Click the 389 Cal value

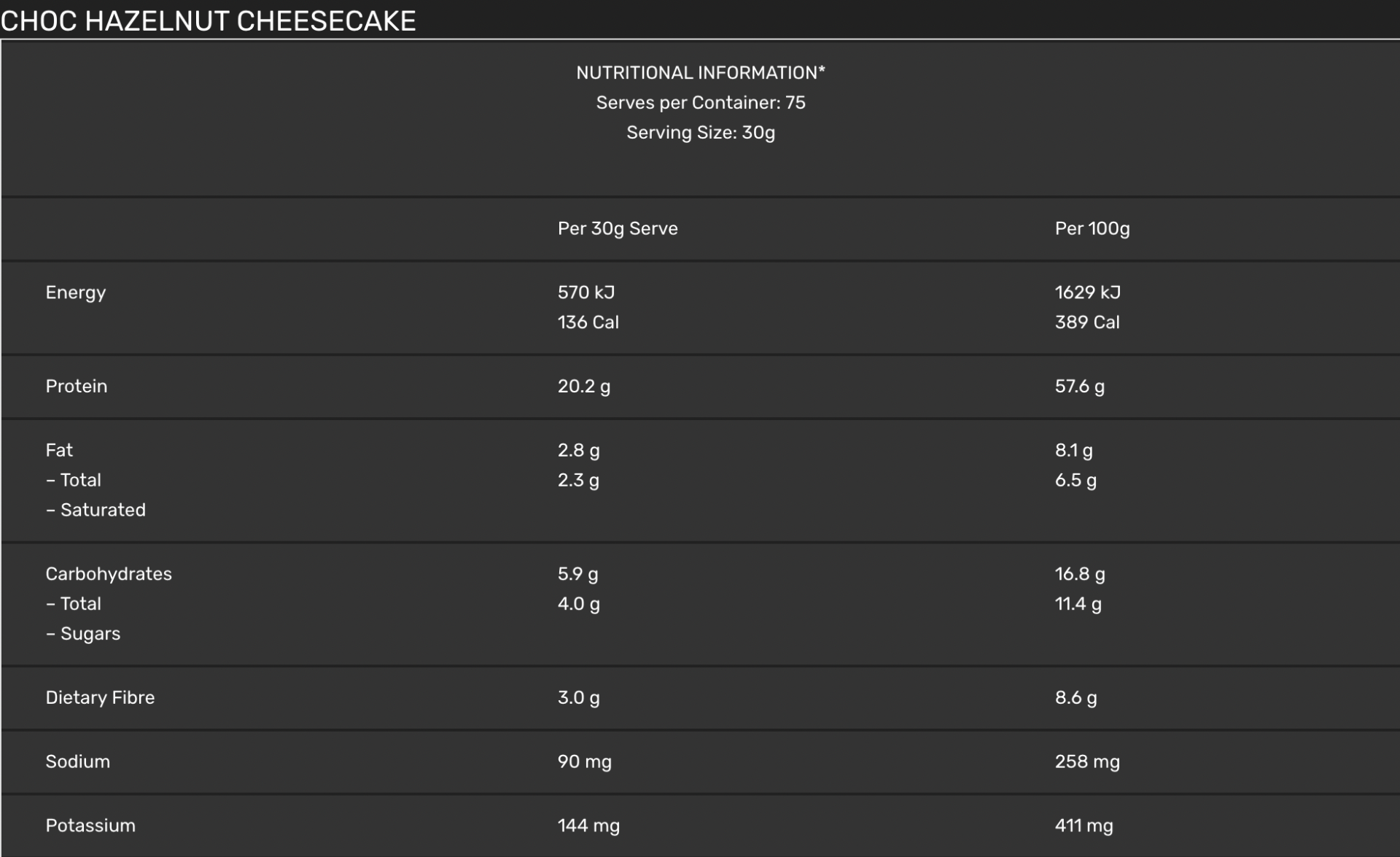pos(1087,322)
